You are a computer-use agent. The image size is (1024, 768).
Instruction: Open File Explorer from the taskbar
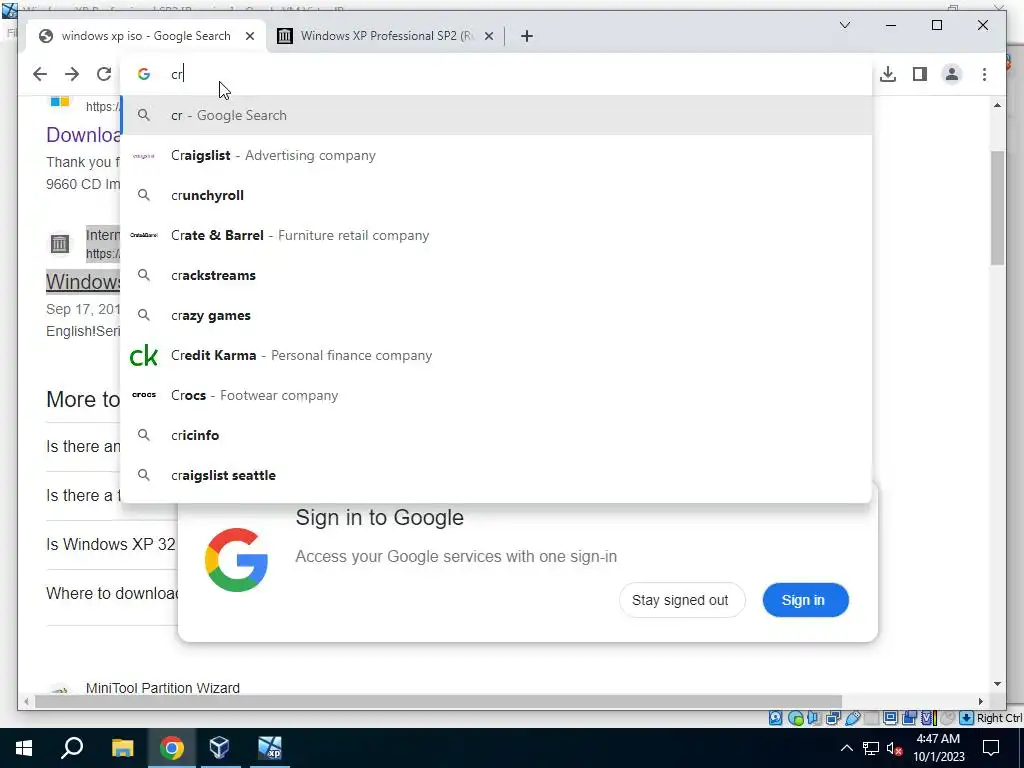[122, 748]
